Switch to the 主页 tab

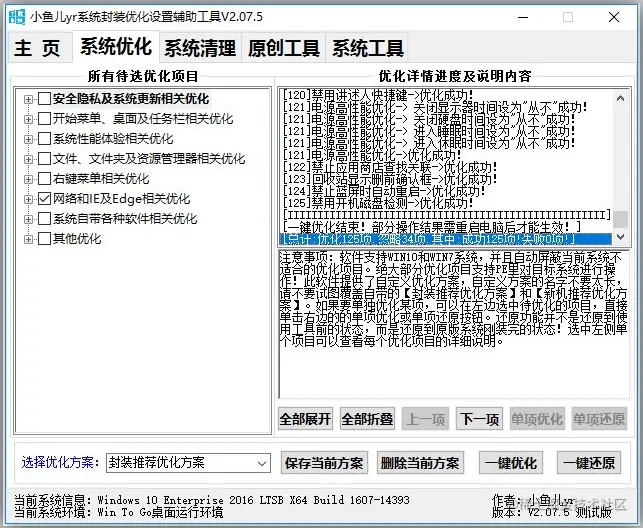pos(40,48)
